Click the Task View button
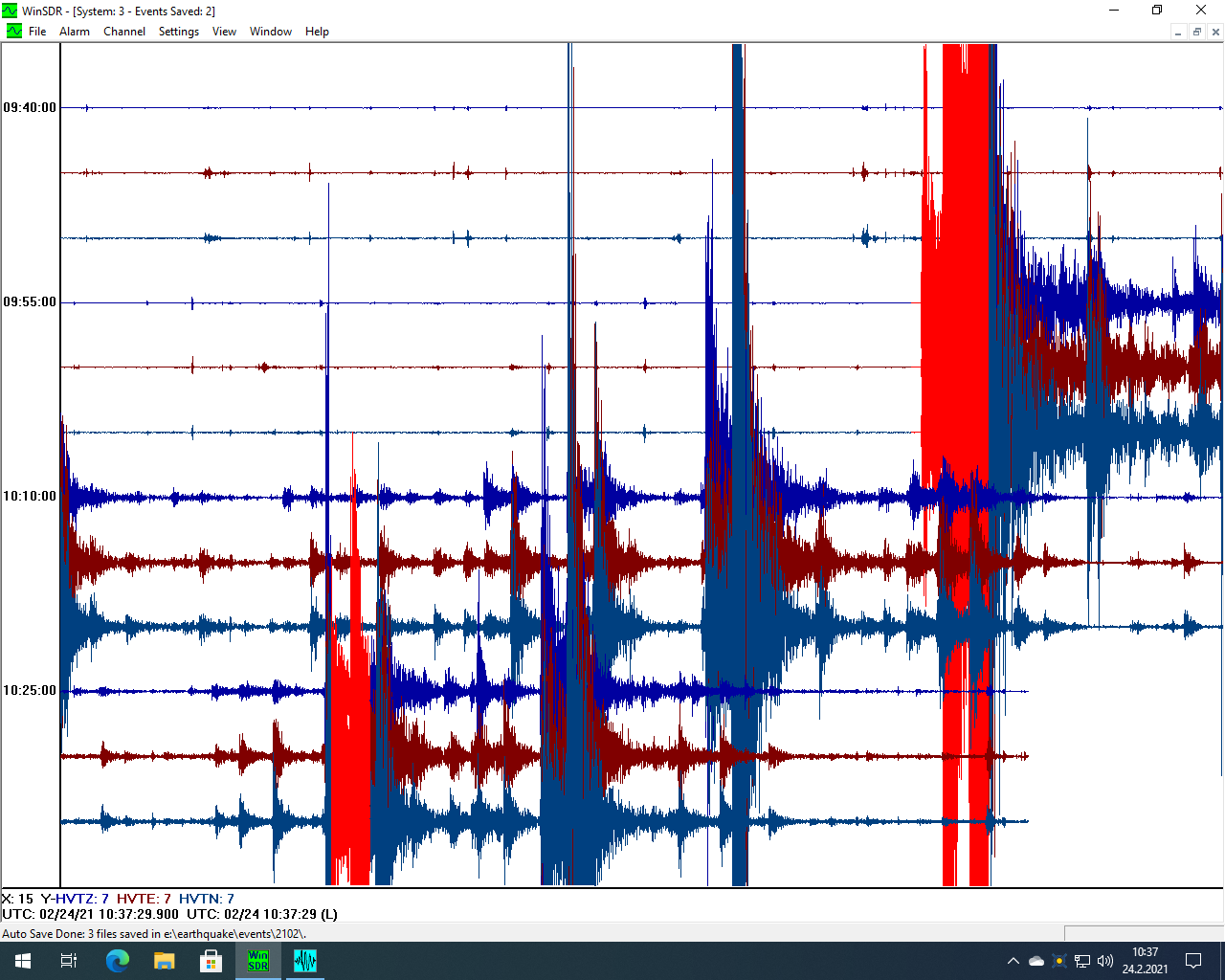 click(69, 961)
